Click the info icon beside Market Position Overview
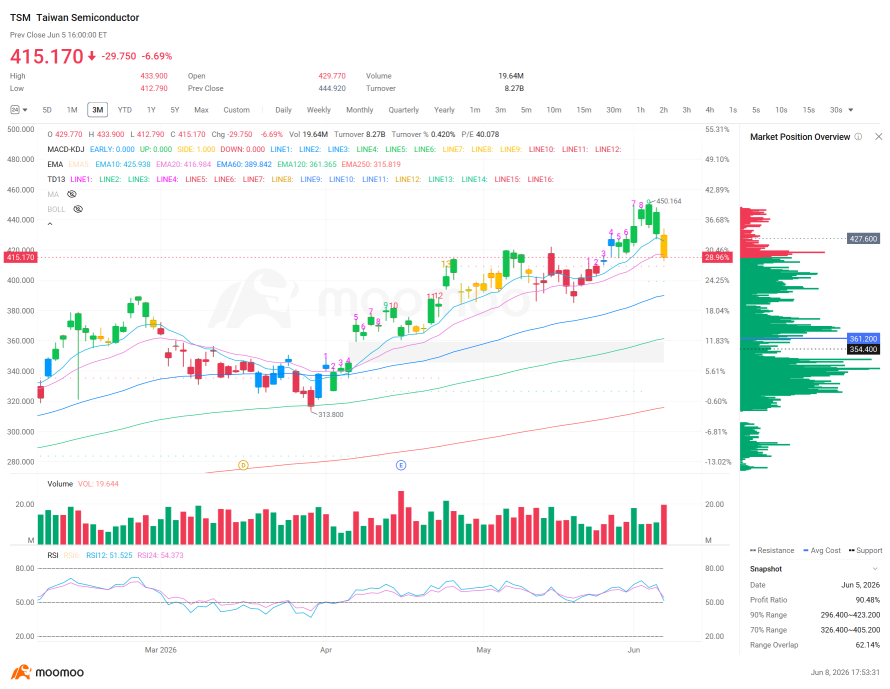Screen dimensions: 890x689 point(858,137)
